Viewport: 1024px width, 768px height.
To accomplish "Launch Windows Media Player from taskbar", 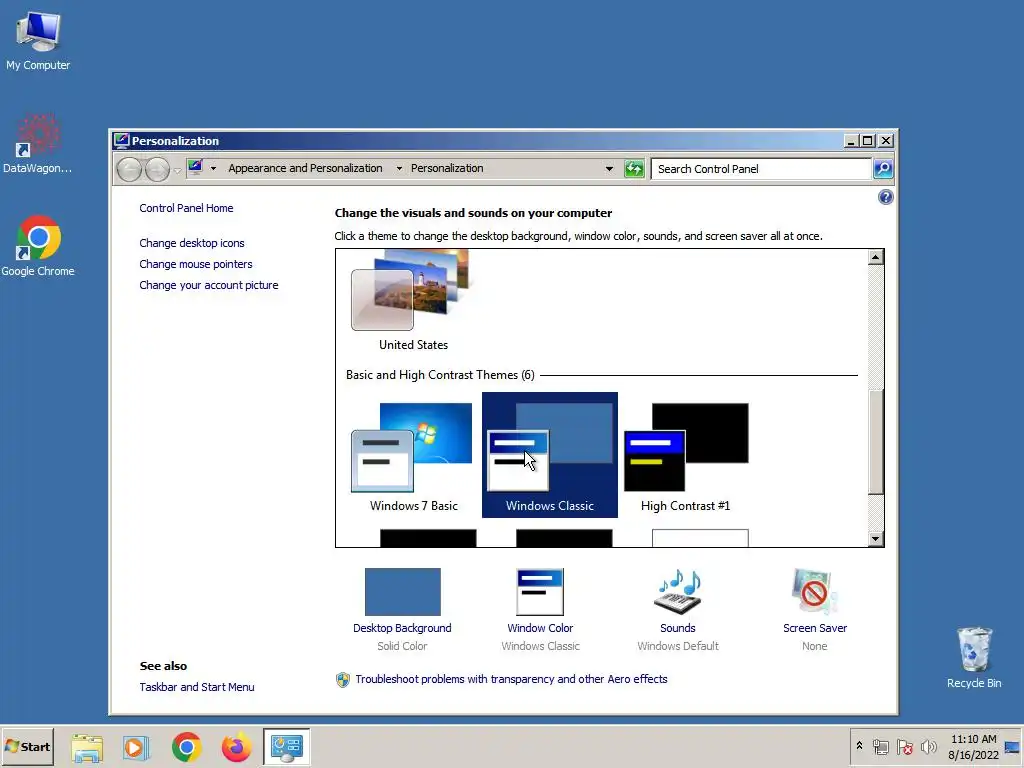I will click(136, 747).
